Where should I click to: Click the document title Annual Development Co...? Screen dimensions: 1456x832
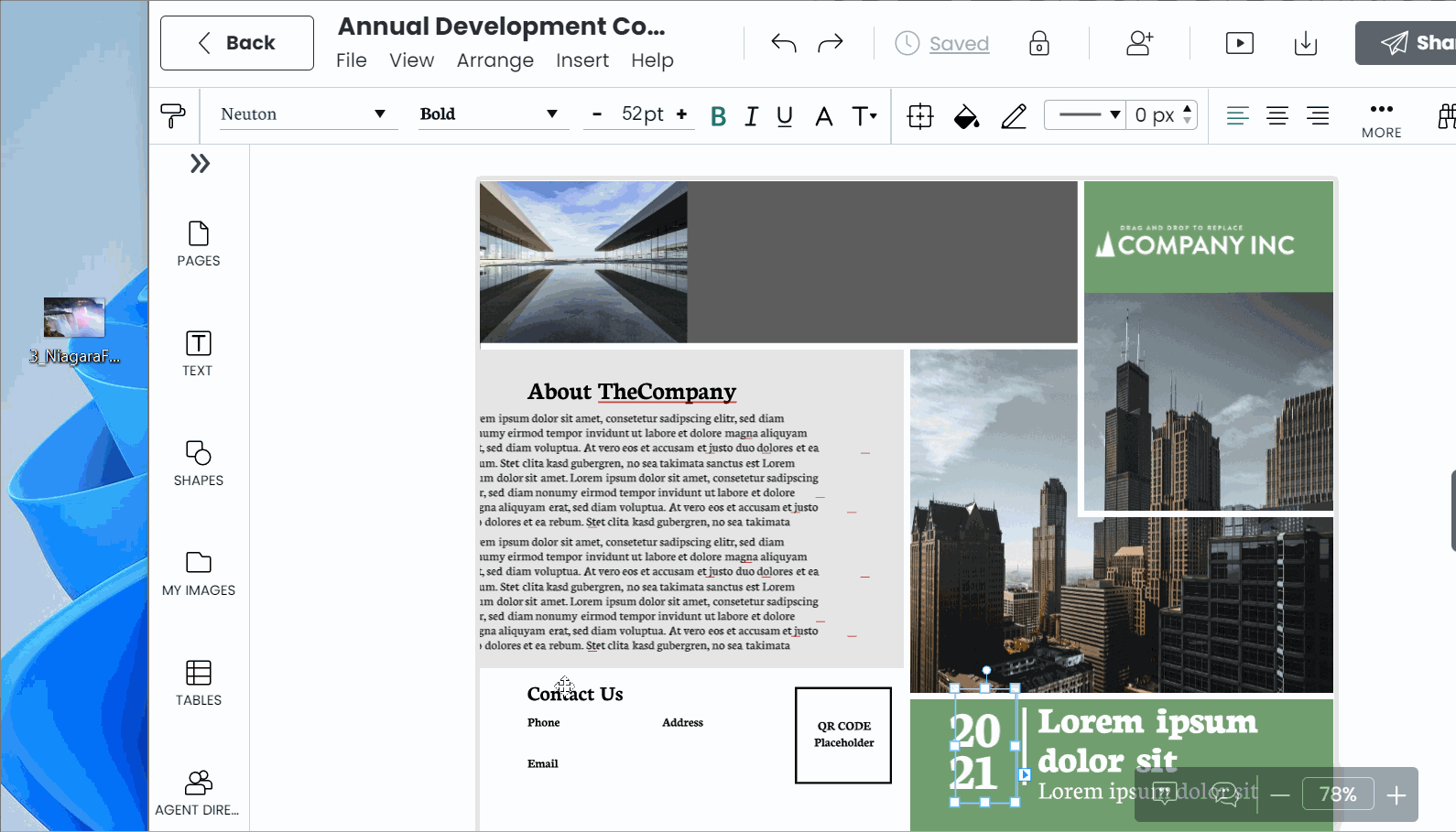(x=502, y=27)
